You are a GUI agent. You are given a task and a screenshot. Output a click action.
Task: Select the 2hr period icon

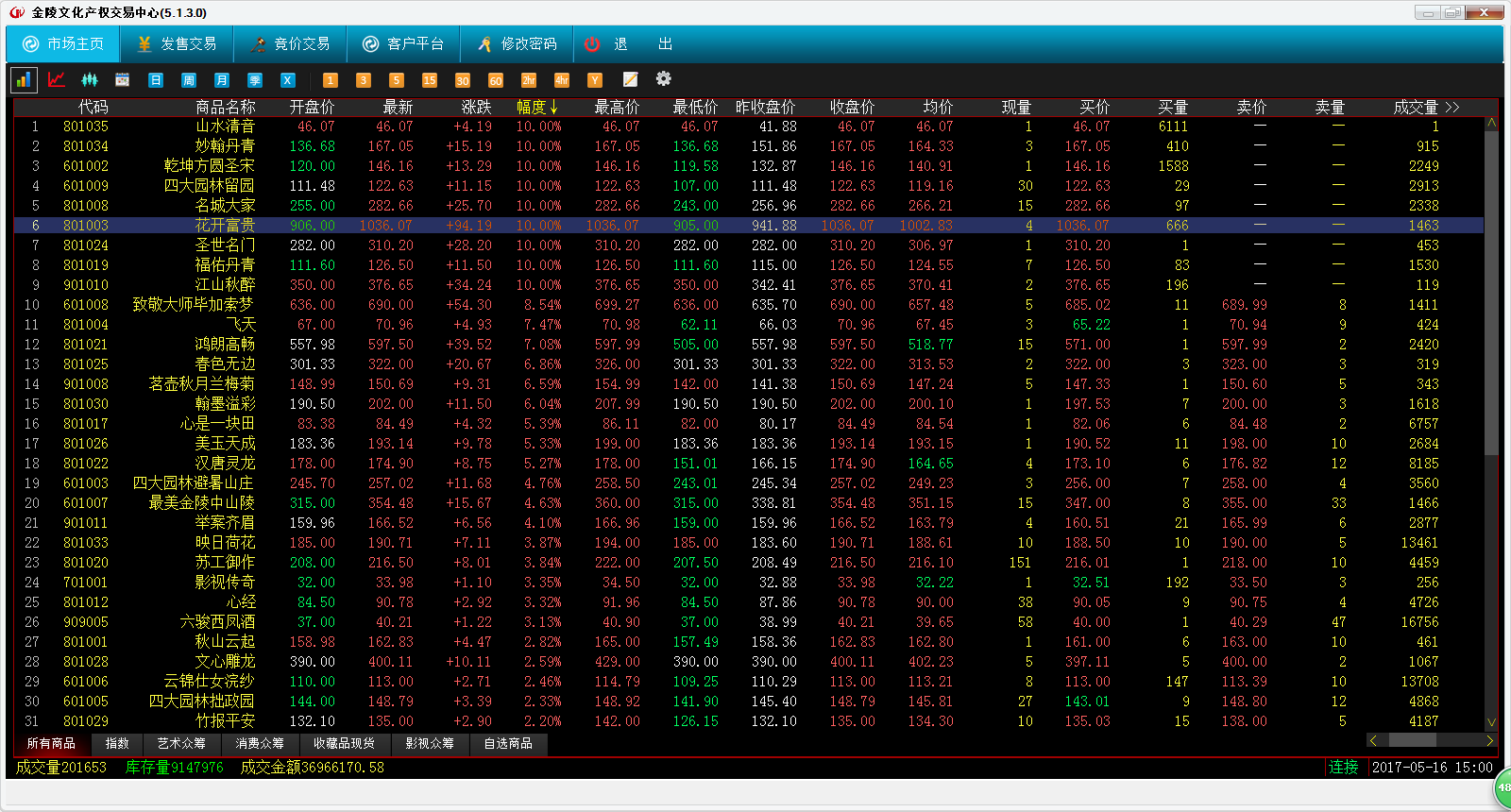pyautogui.click(x=529, y=80)
